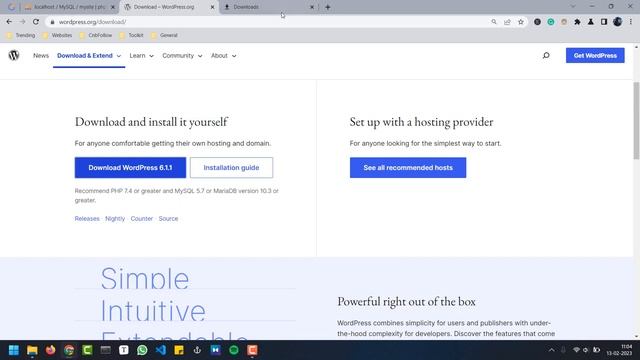Open the Installation guide
Image resolution: width=640 pixels, height=360 pixels.
click(x=231, y=168)
